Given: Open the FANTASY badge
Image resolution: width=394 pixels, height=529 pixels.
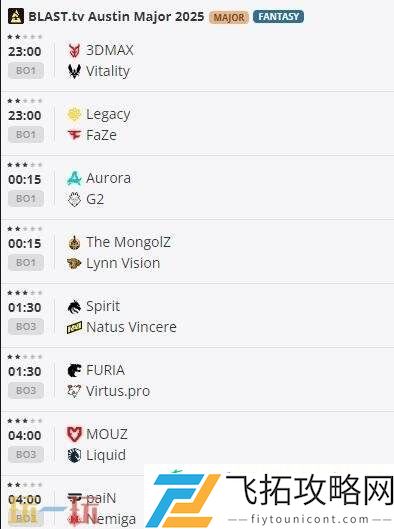Looking at the screenshot, I should pyautogui.click(x=278, y=17).
